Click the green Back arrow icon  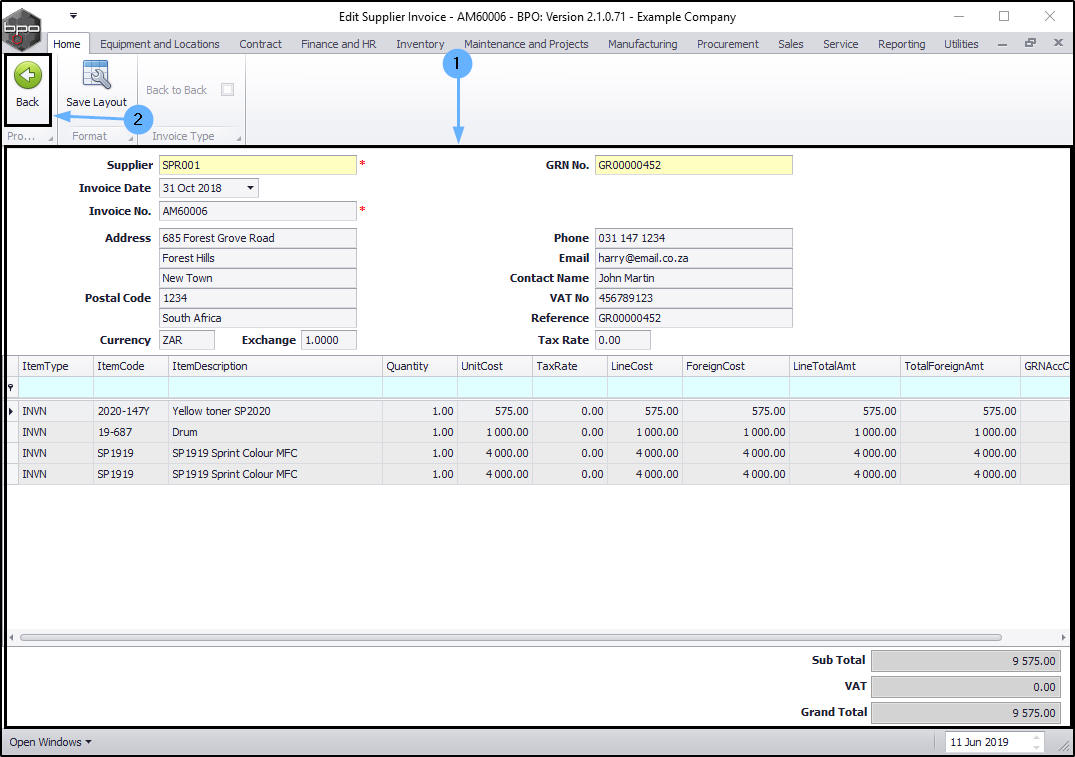[27, 76]
